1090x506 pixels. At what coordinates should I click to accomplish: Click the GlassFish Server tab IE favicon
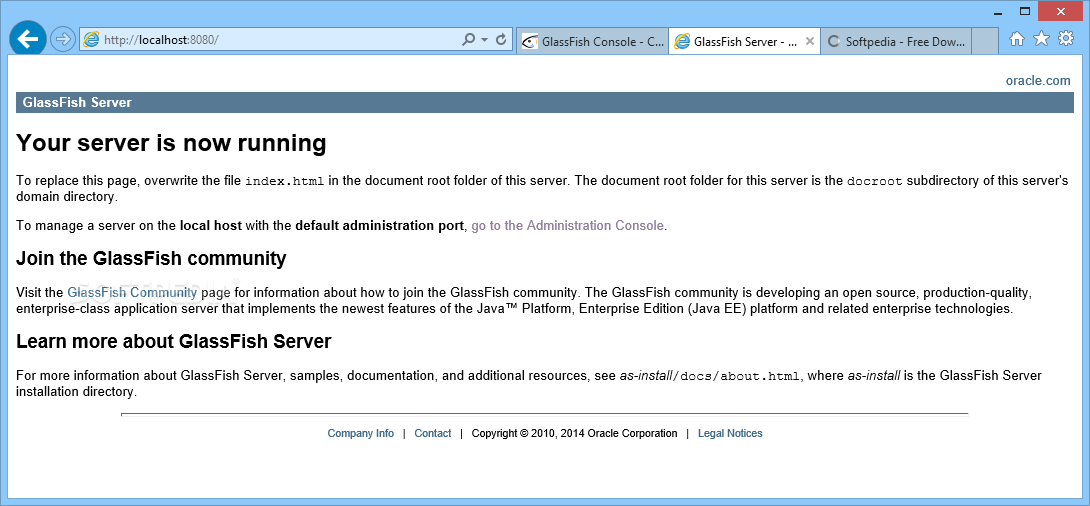click(x=683, y=42)
